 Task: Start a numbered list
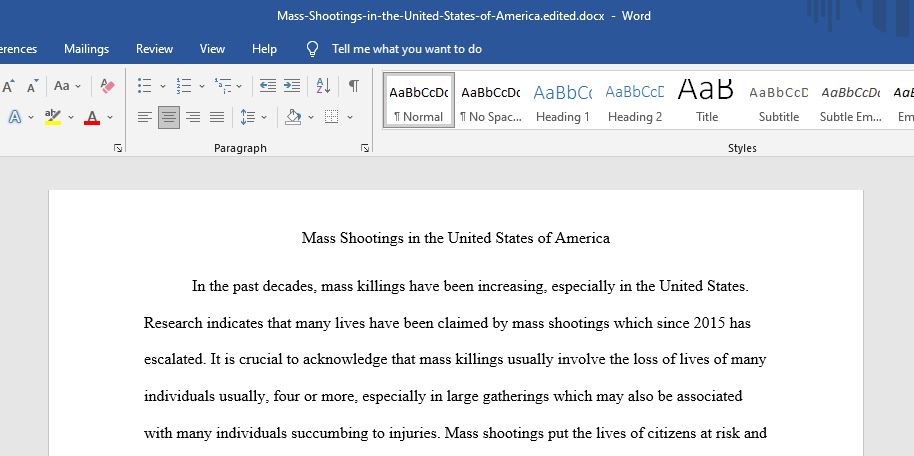pos(184,86)
